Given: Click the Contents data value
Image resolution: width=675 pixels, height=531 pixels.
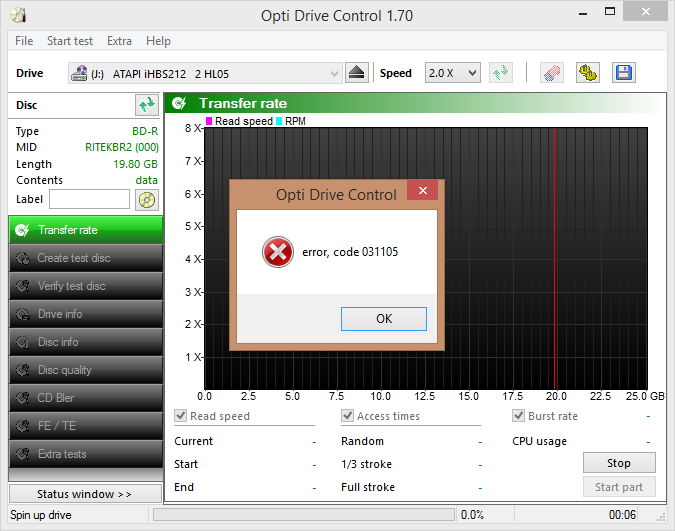Looking at the screenshot, I should 146,180.
